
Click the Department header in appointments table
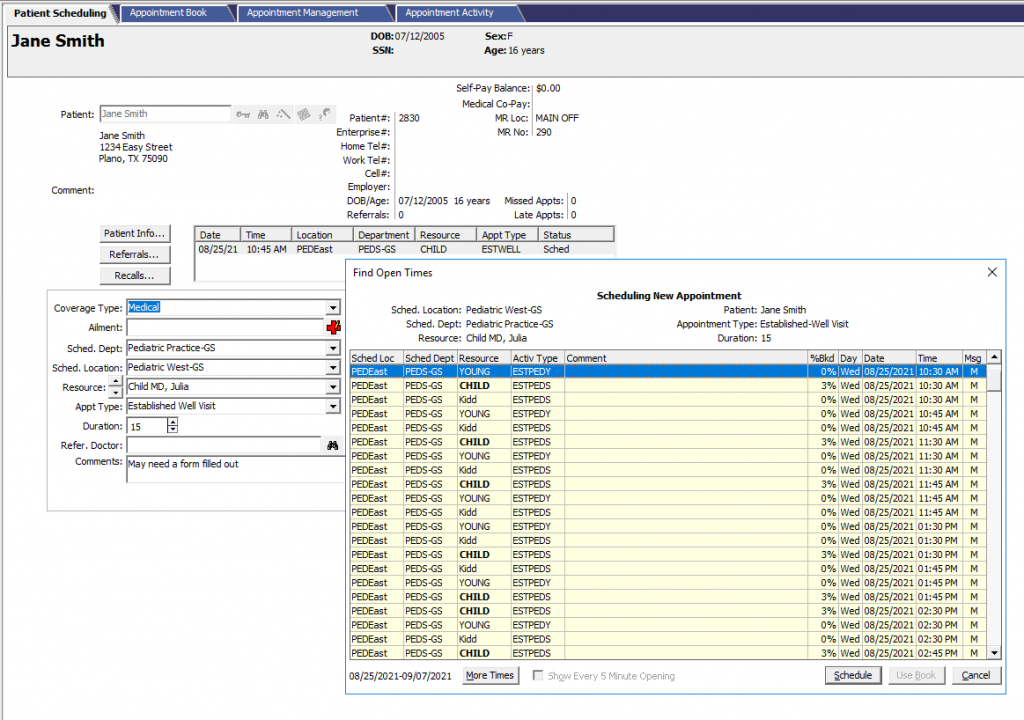[384, 235]
